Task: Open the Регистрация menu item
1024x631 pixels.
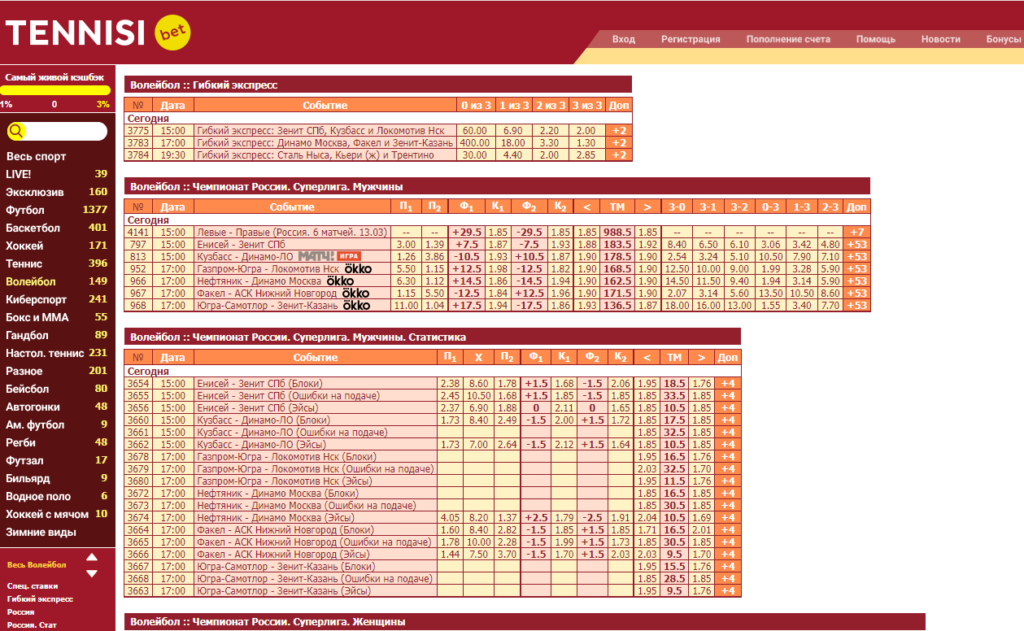Action: point(690,39)
